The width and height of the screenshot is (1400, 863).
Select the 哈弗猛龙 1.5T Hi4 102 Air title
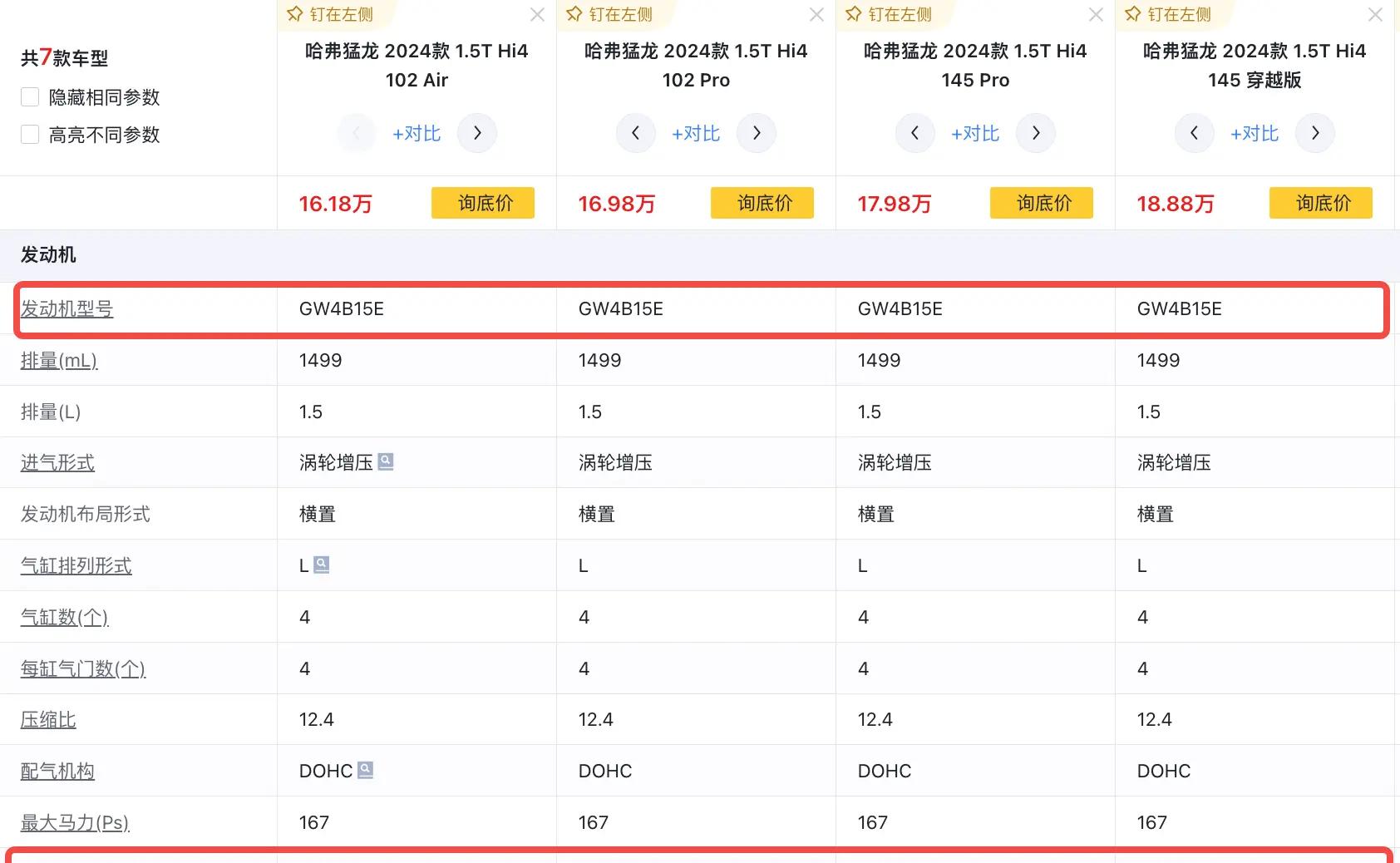click(417, 65)
